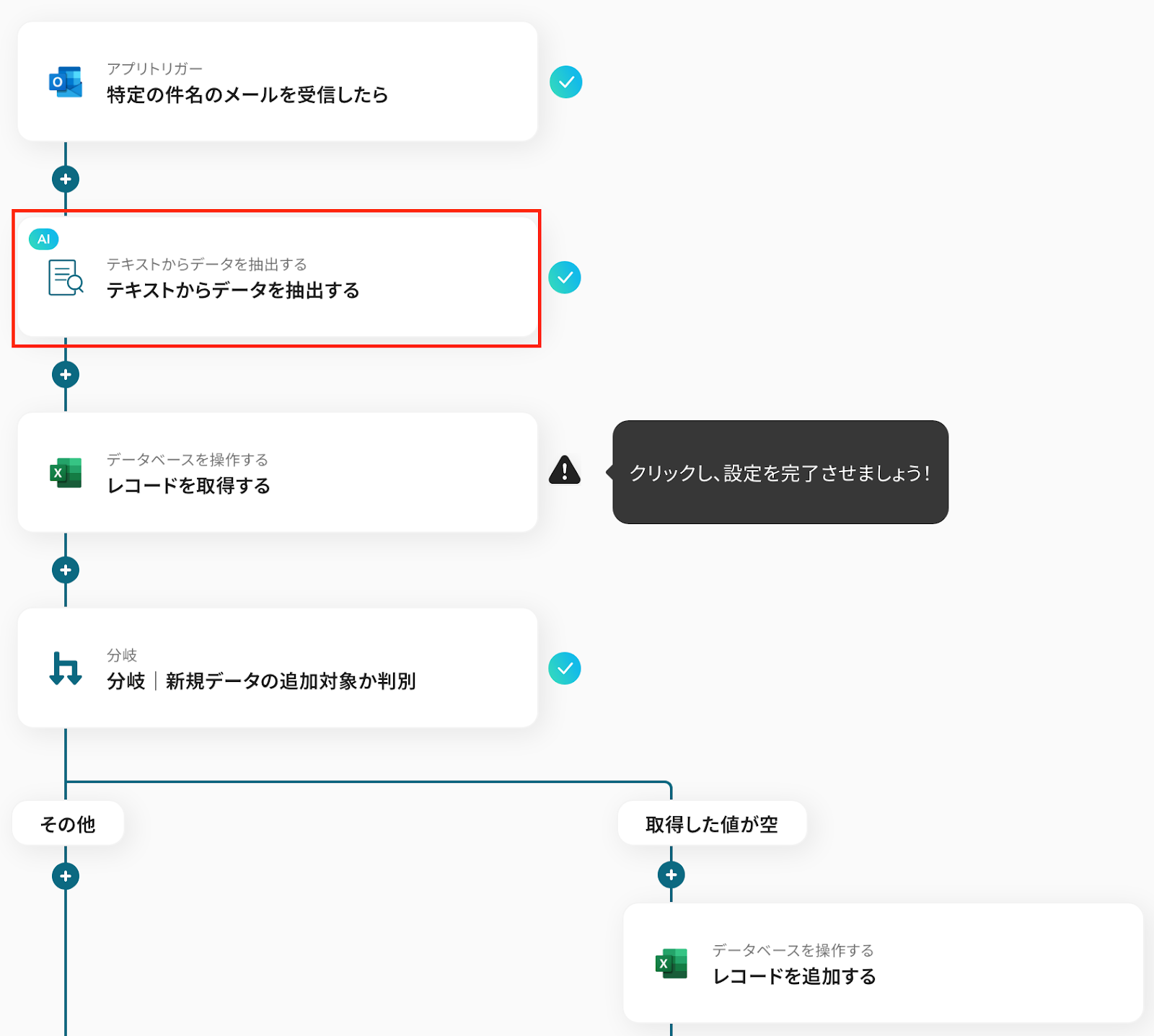The height and width of the screenshot is (1036, 1154).
Task: Click the checkmark next to the Outlook trigger
Action: tap(566, 82)
